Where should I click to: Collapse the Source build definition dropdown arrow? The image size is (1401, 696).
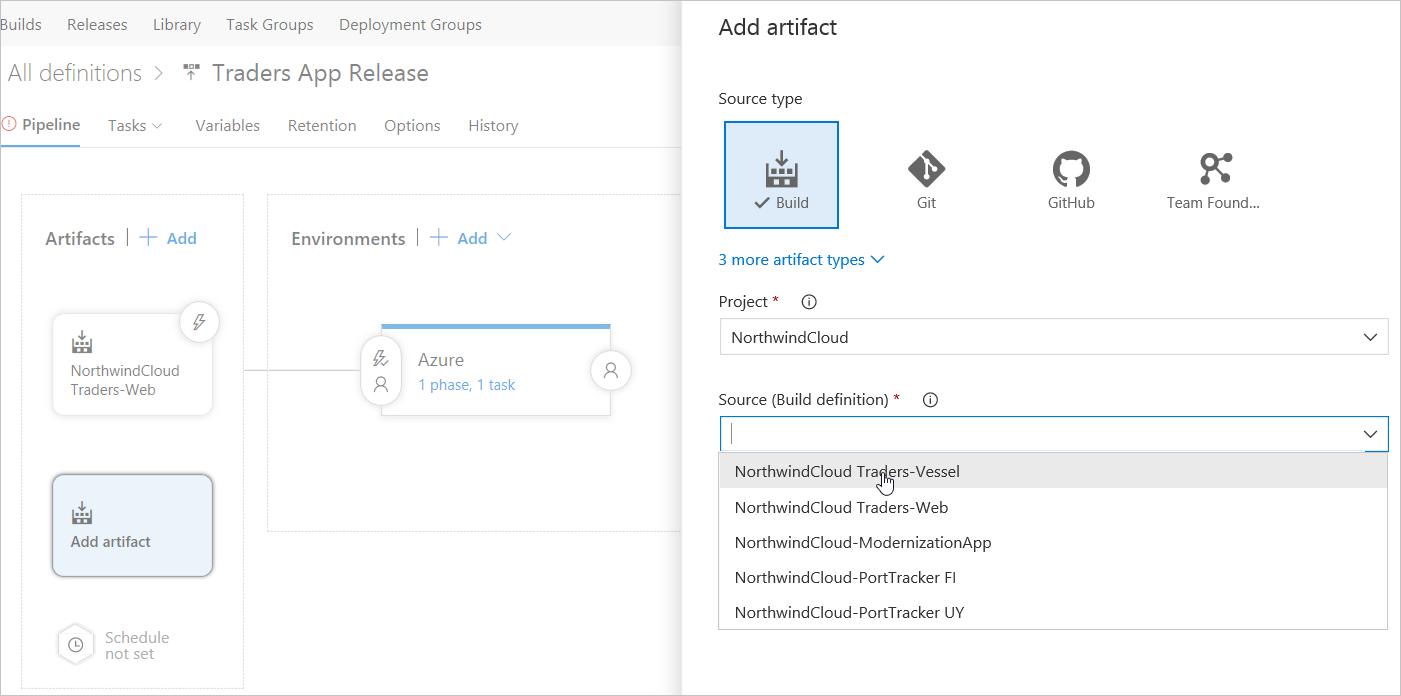pyautogui.click(x=1371, y=434)
